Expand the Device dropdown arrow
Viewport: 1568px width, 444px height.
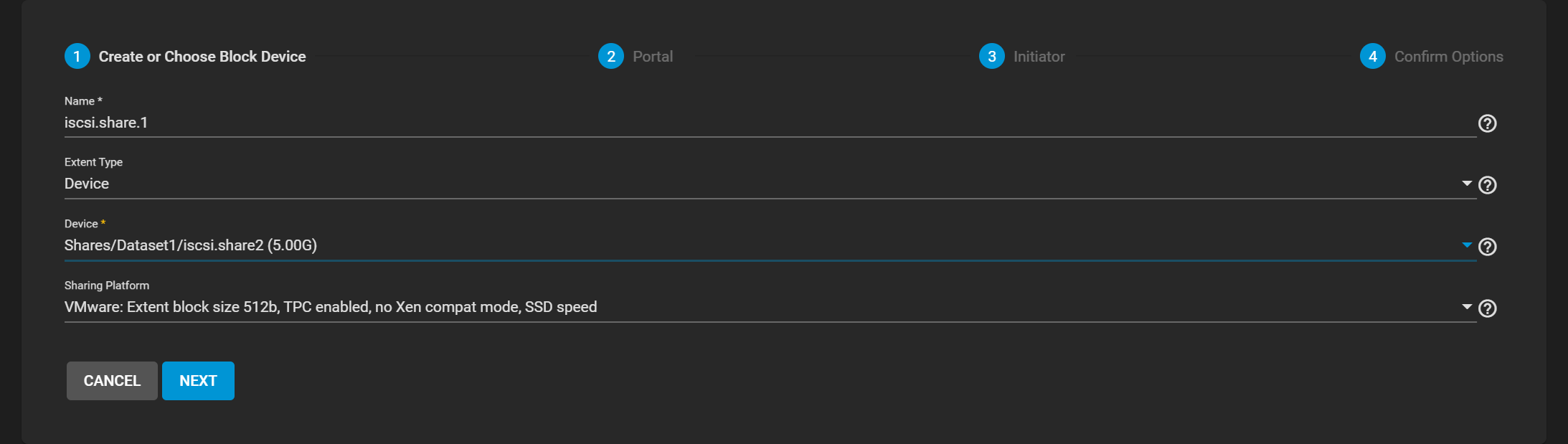click(1466, 245)
